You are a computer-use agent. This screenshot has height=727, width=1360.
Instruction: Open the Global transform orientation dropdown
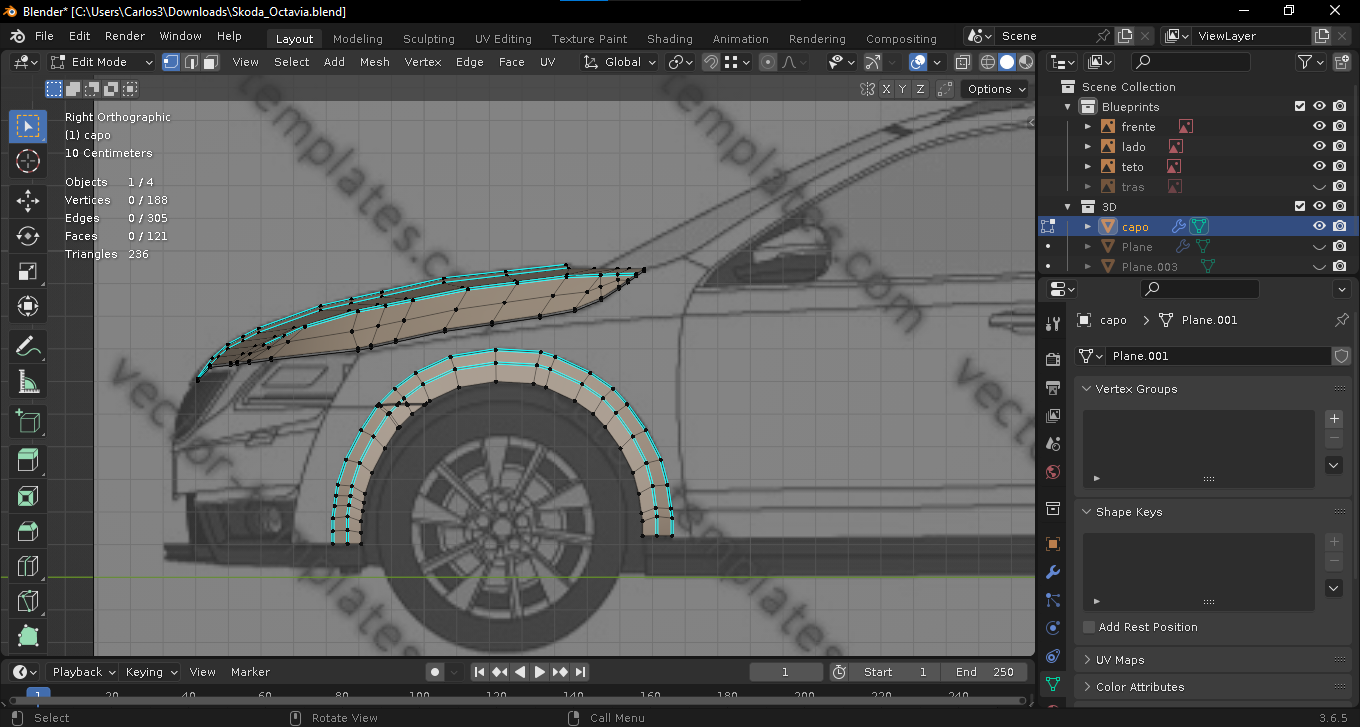coord(620,62)
